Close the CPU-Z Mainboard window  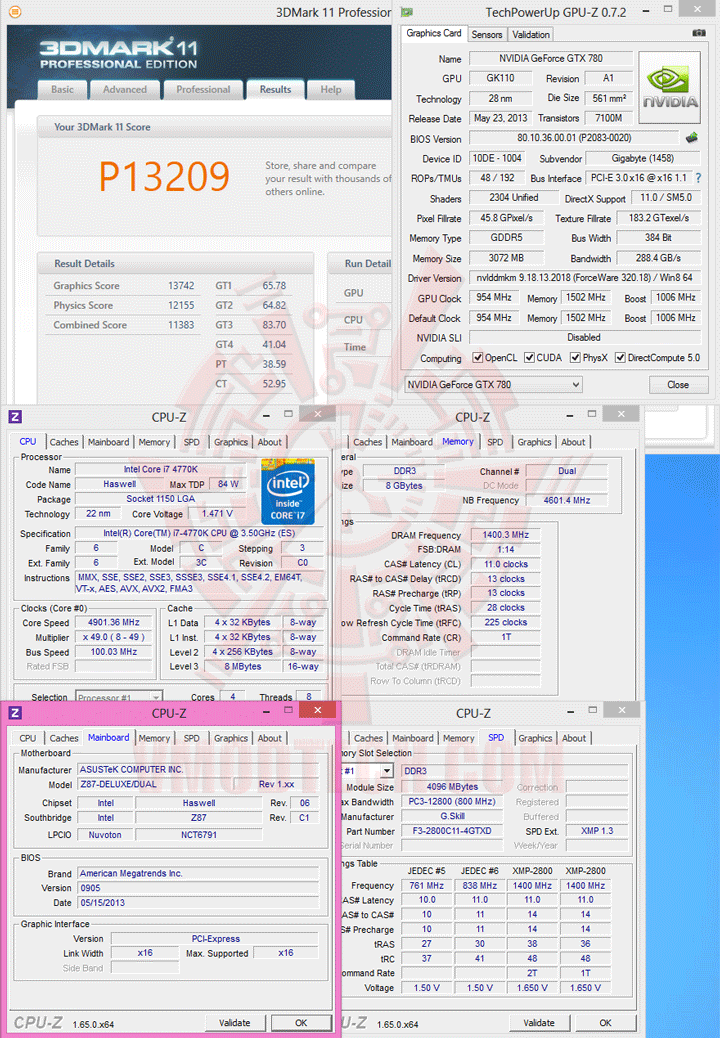pos(318,710)
